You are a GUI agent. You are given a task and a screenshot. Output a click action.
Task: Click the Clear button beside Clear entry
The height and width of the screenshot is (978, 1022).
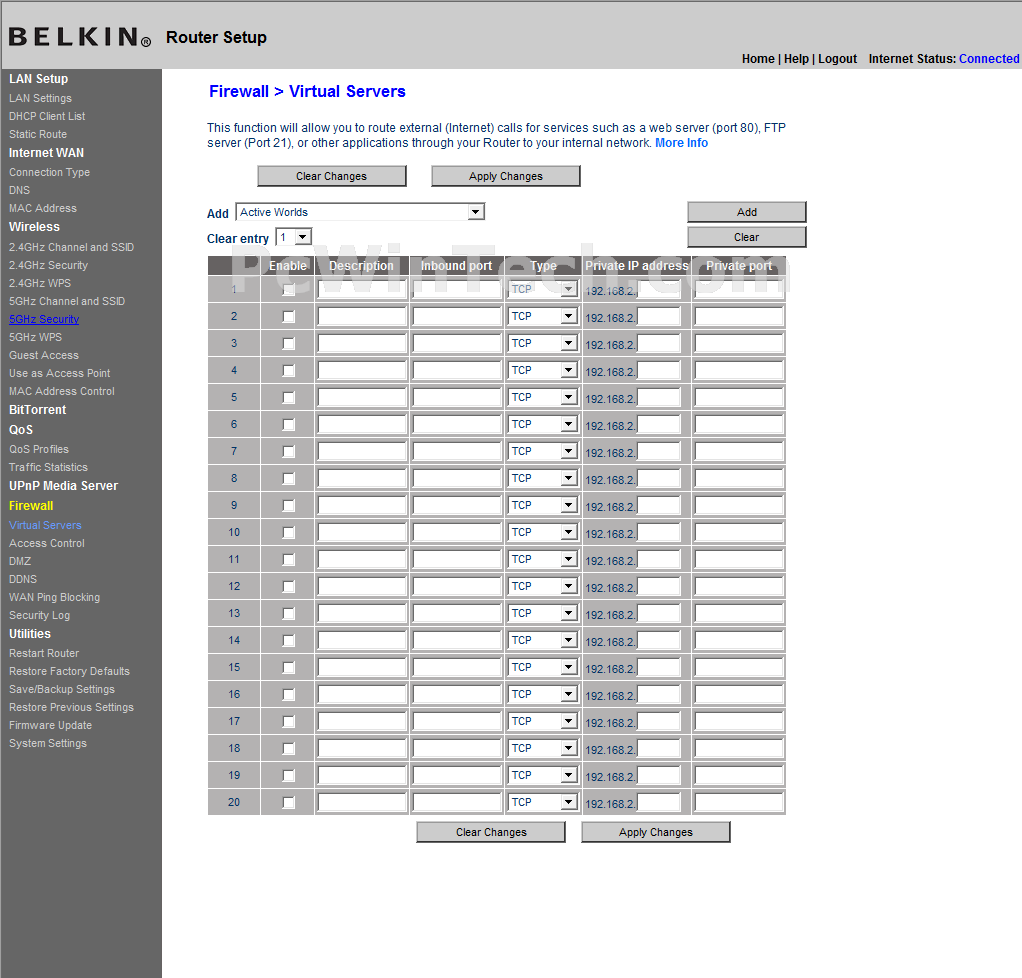(x=747, y=237)
